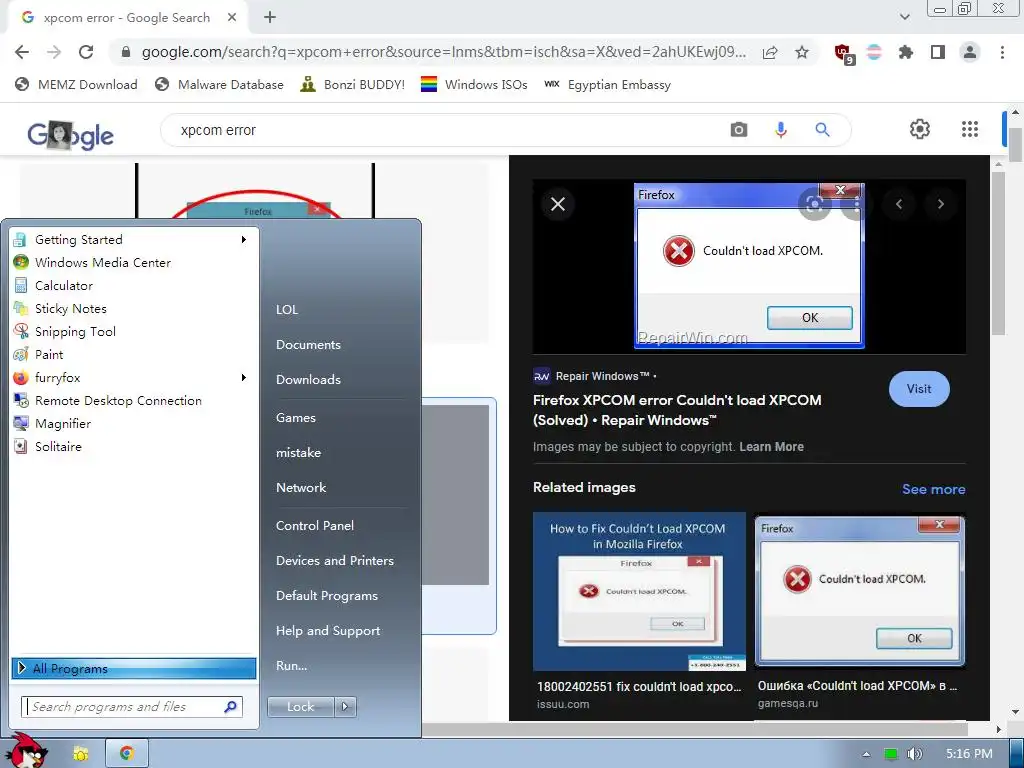The width and height of the screenshot is (1024, 768).
Task: Open Downloads in Start menu
Action: (308, 379)
